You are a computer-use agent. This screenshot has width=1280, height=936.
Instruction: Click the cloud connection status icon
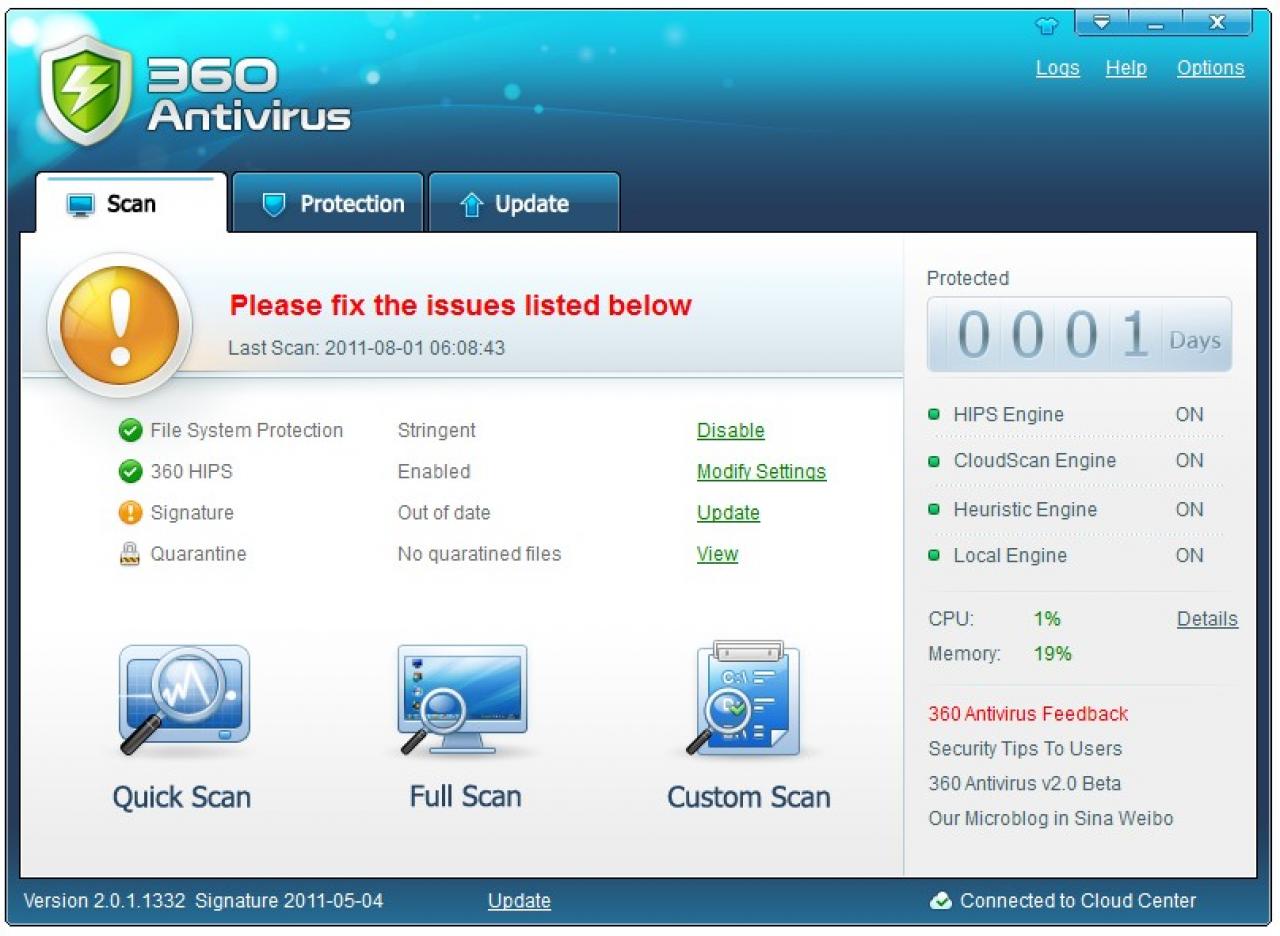[941, 901]
